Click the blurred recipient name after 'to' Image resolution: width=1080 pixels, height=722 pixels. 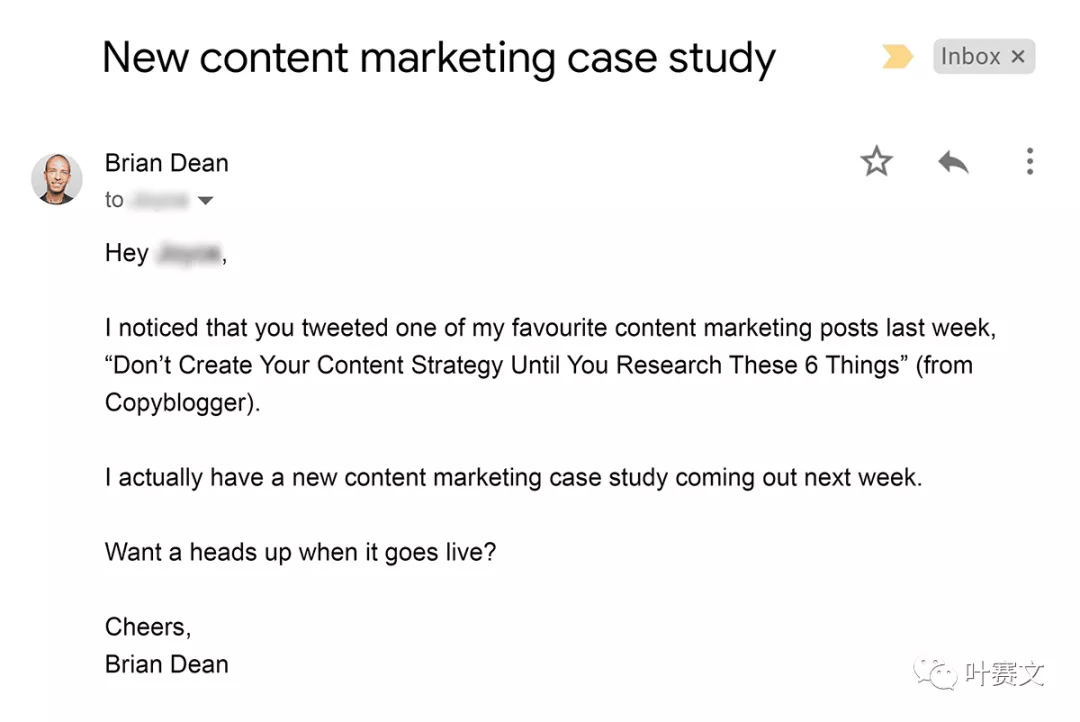click(158, 200)
